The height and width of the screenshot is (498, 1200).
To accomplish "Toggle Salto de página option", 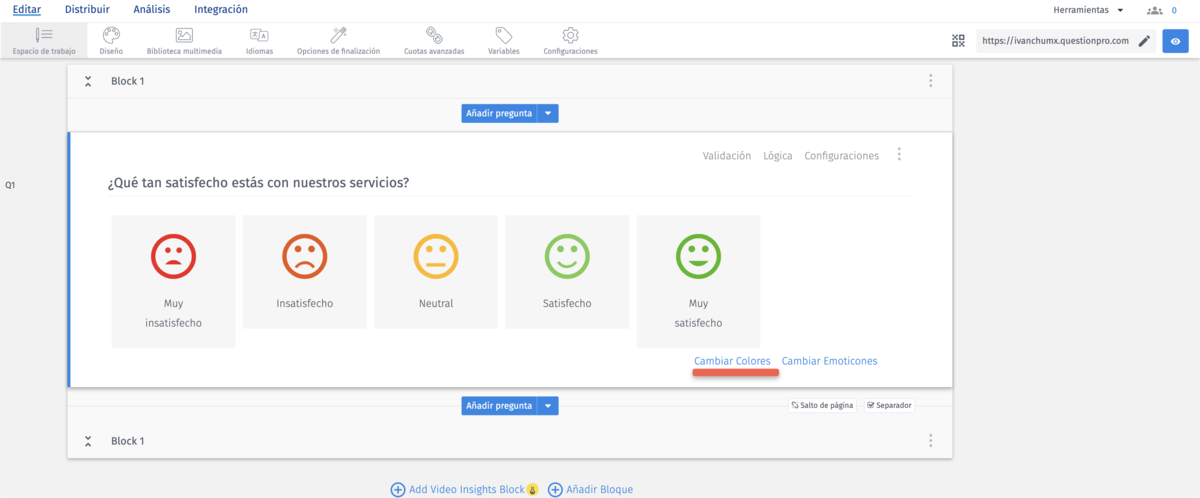I will (x=821, y=405).
